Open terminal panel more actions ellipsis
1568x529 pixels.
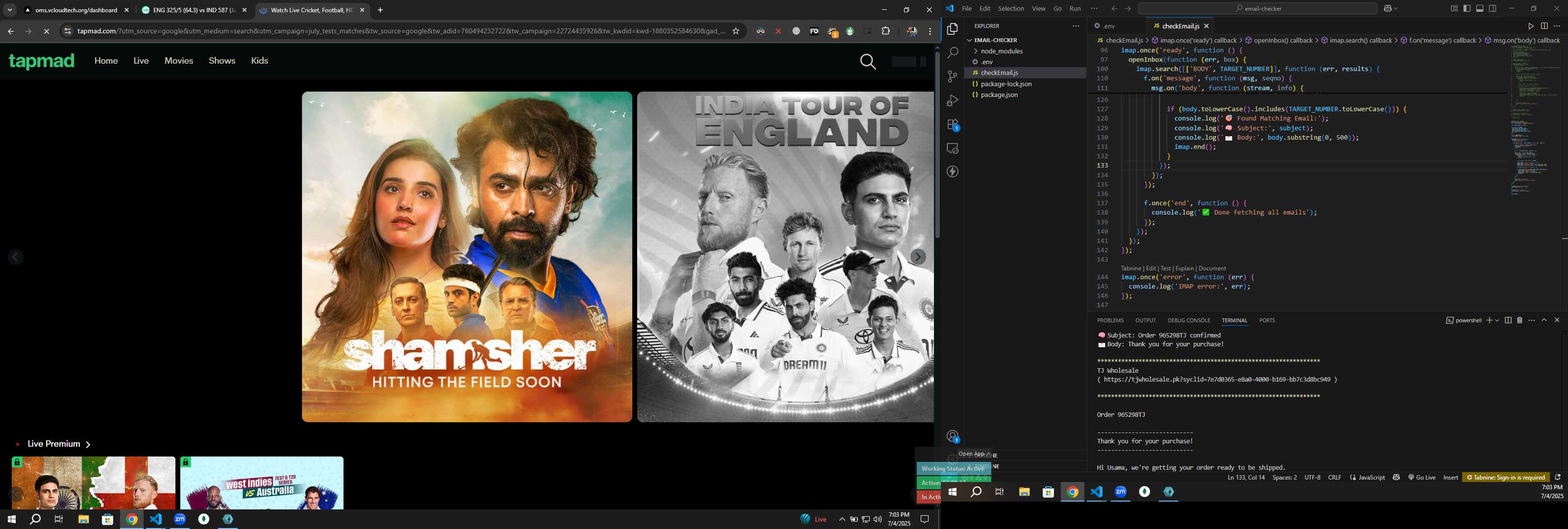pyautogui.click(x=1531, y=320)
